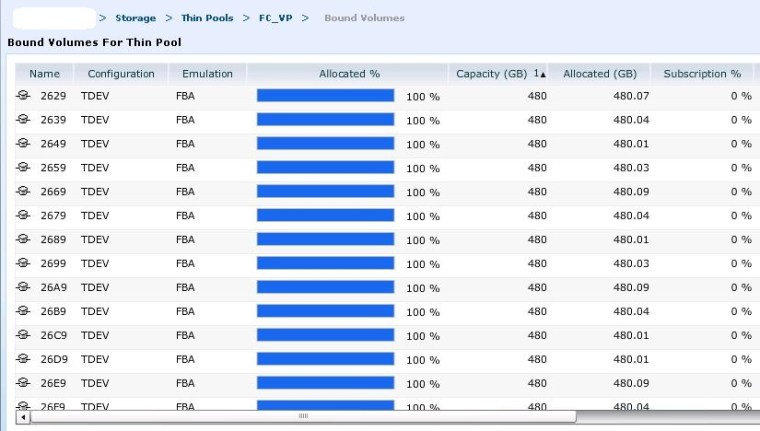This screenshot has width=760, height=431.
Task: Click the volume icon for row 2629
Action: point(23,96)
